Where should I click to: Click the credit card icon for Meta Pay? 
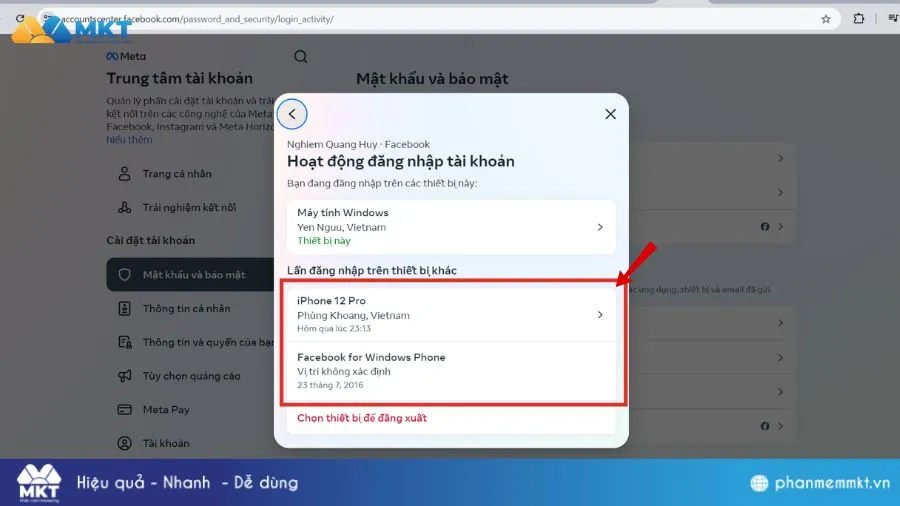coord(125,409)
